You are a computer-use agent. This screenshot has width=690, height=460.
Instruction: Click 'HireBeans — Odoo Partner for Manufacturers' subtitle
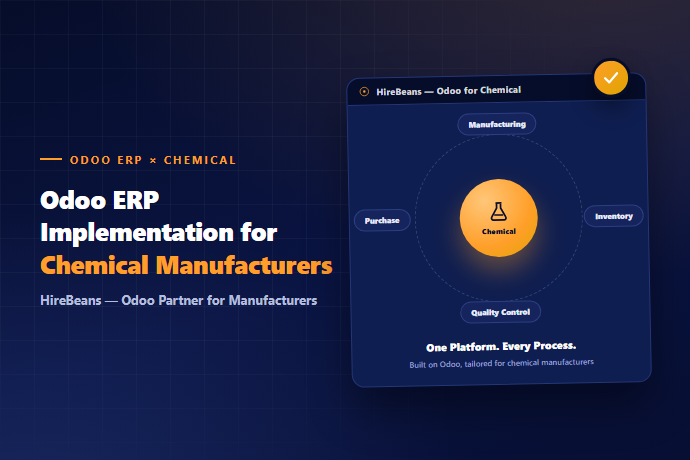click(x=179, y=300)
